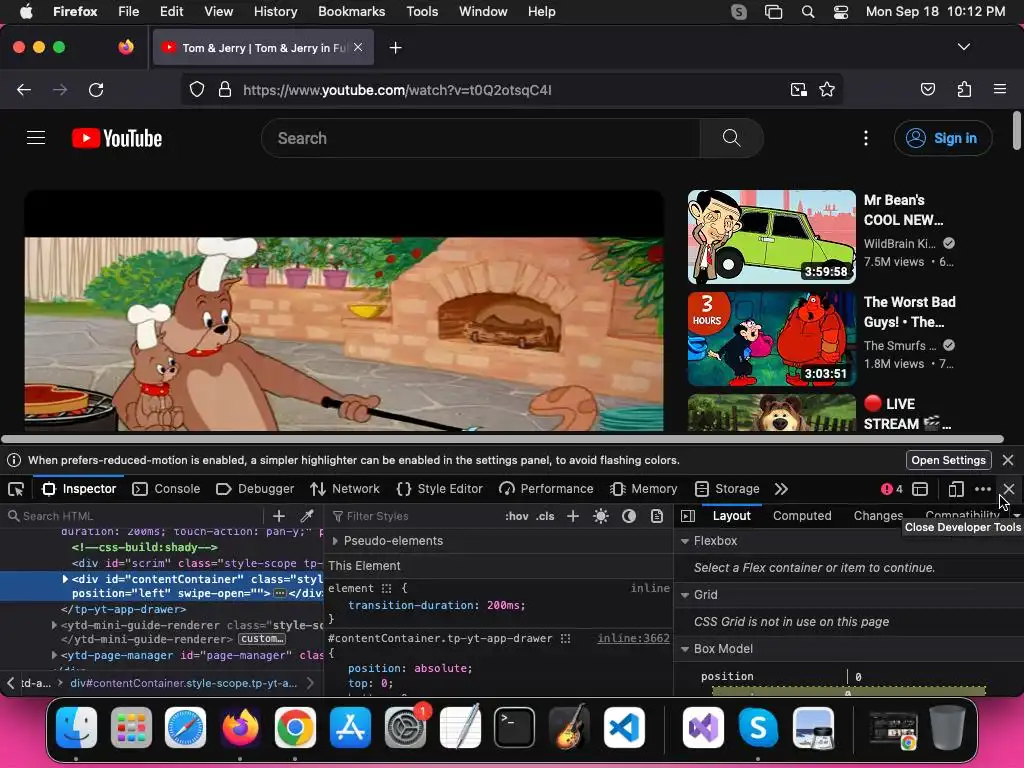Image resolution: width=1024 pixels, height=768 pixels.
Task: Toggle Responsive Design Mode icon
Action: tap(956, 489)
